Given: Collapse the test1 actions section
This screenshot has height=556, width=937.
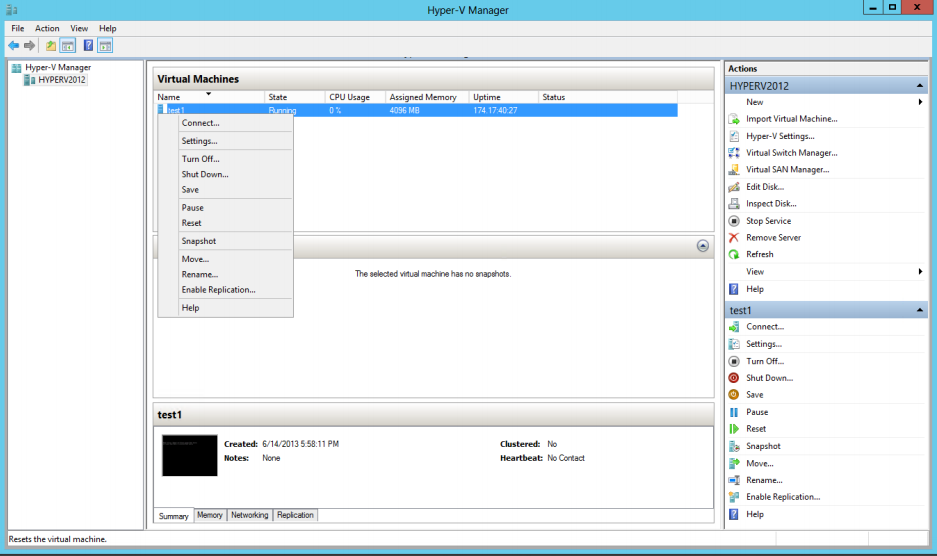Looking at the screenshot, I should click(920, 311).
